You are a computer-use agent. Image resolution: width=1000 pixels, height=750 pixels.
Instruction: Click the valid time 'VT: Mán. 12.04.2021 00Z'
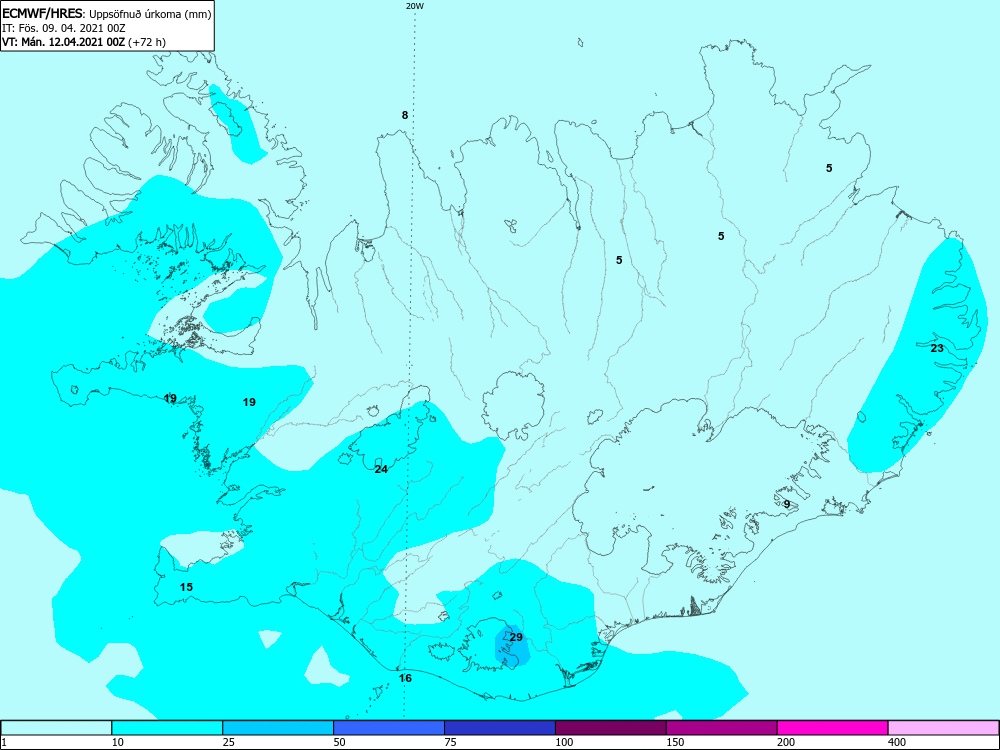64,42
